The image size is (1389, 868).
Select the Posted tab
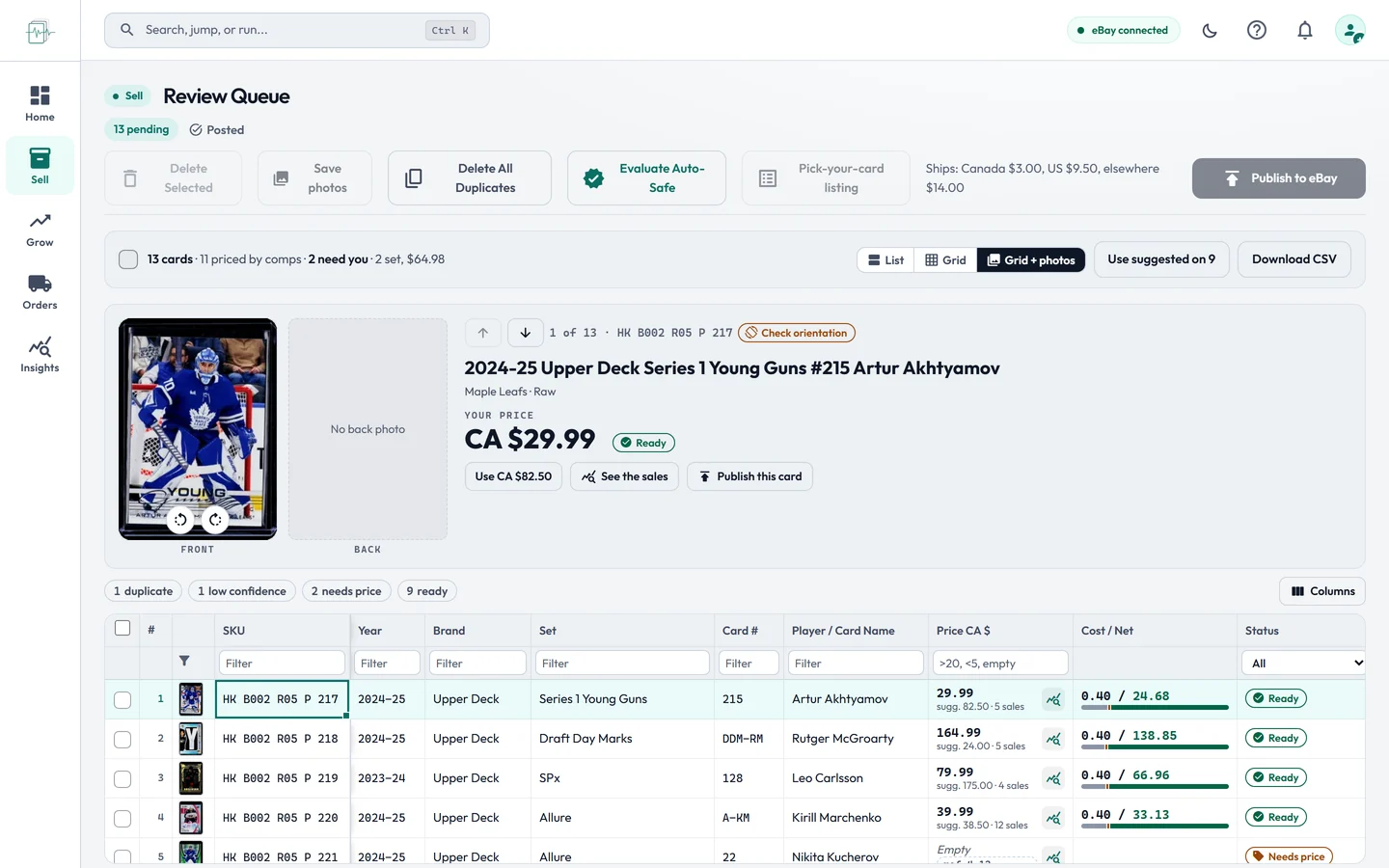click(217, 130)
